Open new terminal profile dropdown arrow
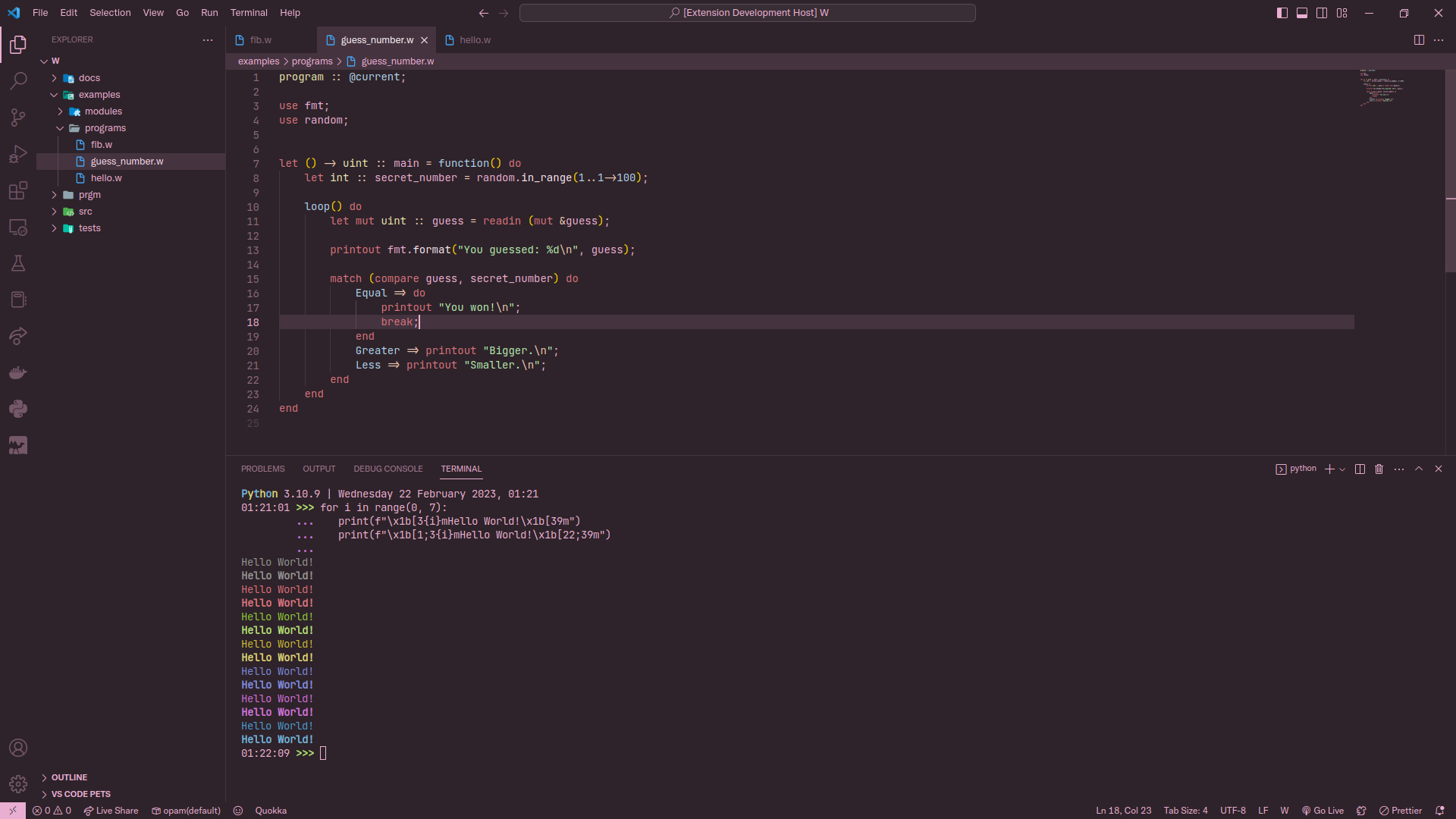This screenshot has height=819, width=1456. coord(1342,469)
